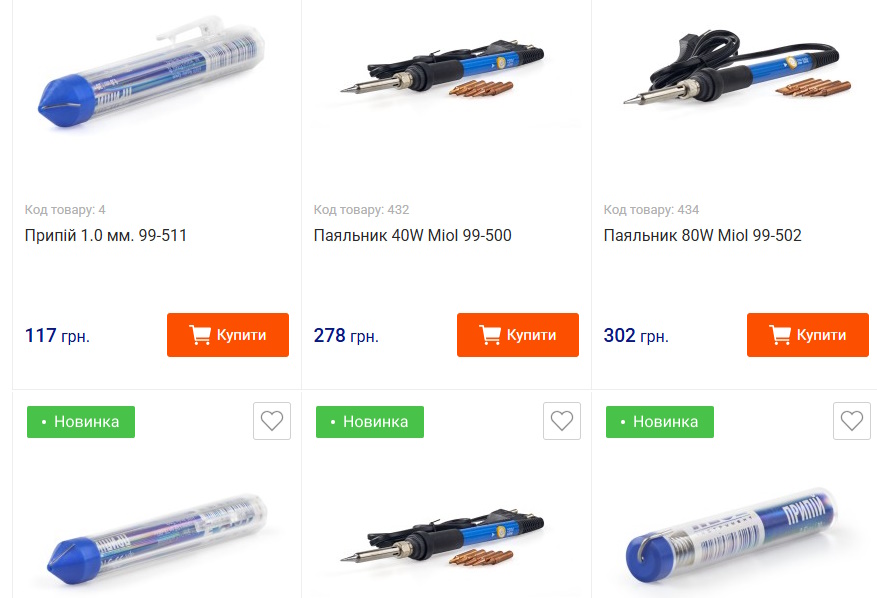Open bottom-left solder tube product image
The height and width of the screenshot is (598, 877).
coord(157,540)
